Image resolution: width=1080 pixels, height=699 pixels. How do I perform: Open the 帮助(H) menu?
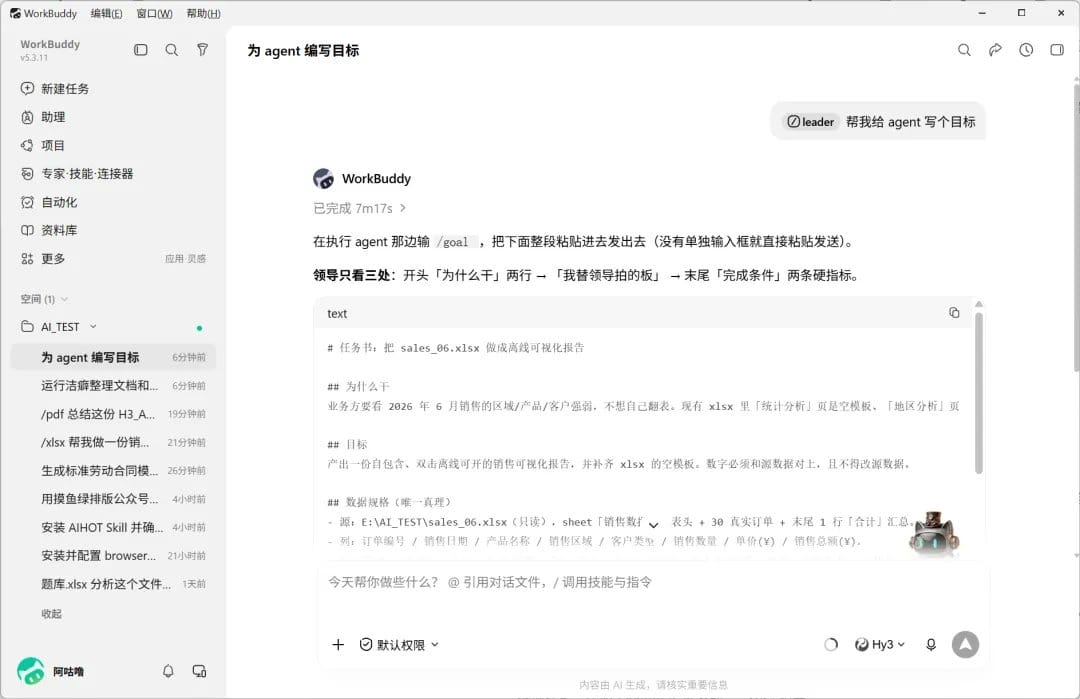pyautogui.click(x=203, y=13)
